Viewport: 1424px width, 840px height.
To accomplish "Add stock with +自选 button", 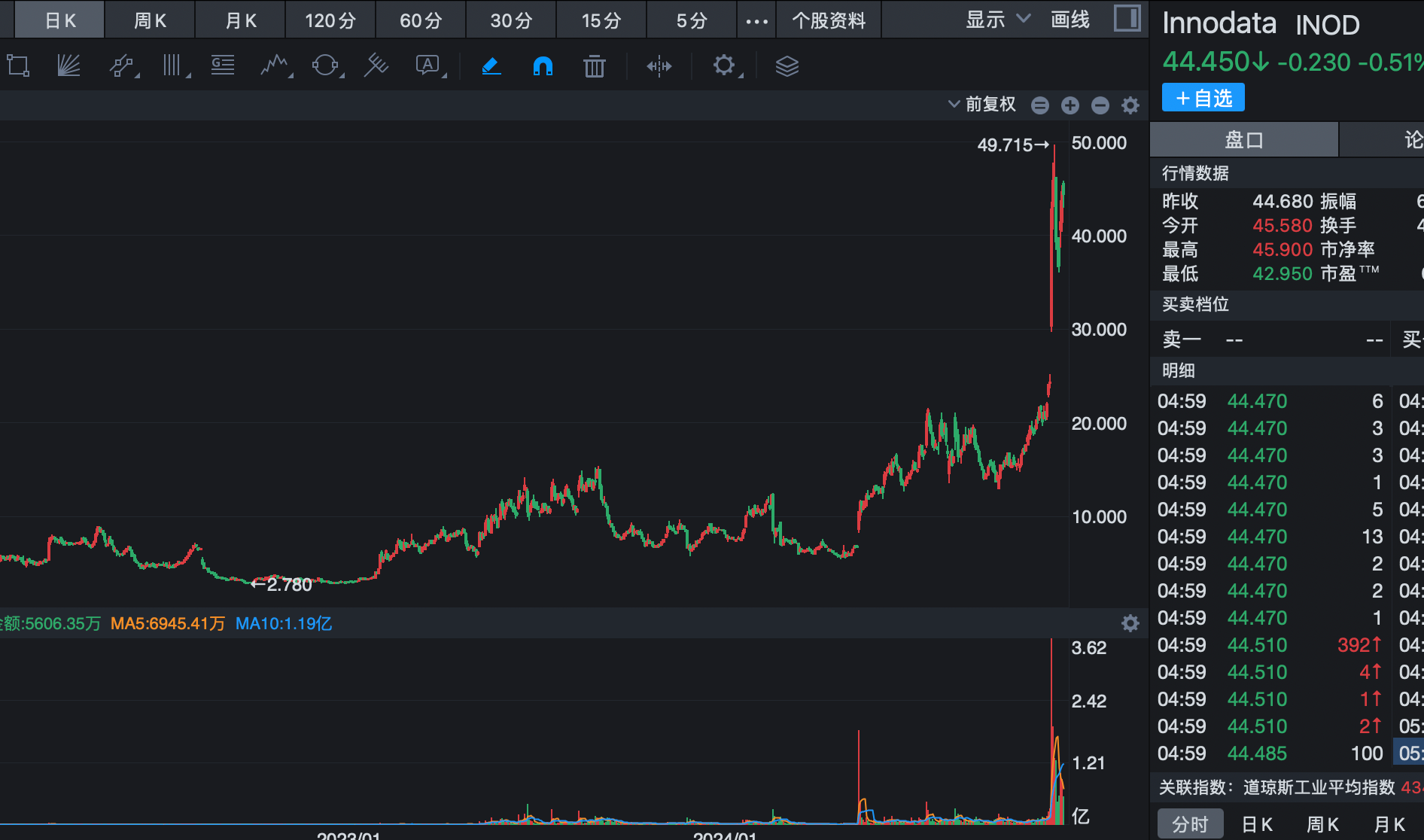I will click(1203, 98).
